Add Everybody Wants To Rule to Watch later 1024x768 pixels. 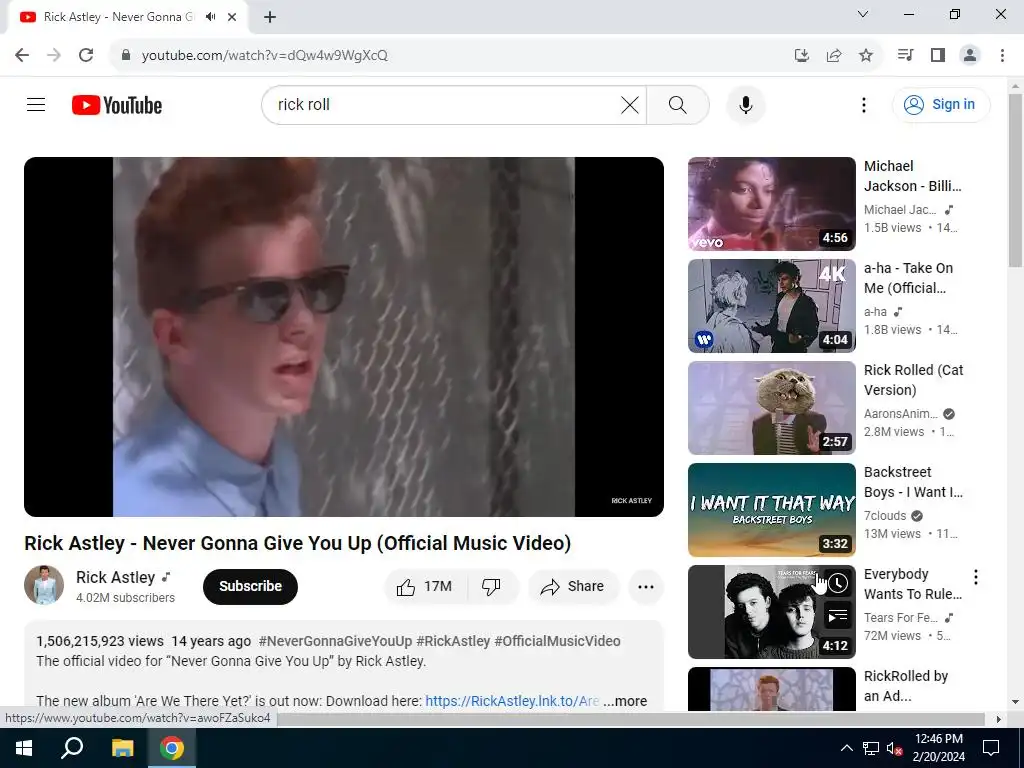click(837, 583)
